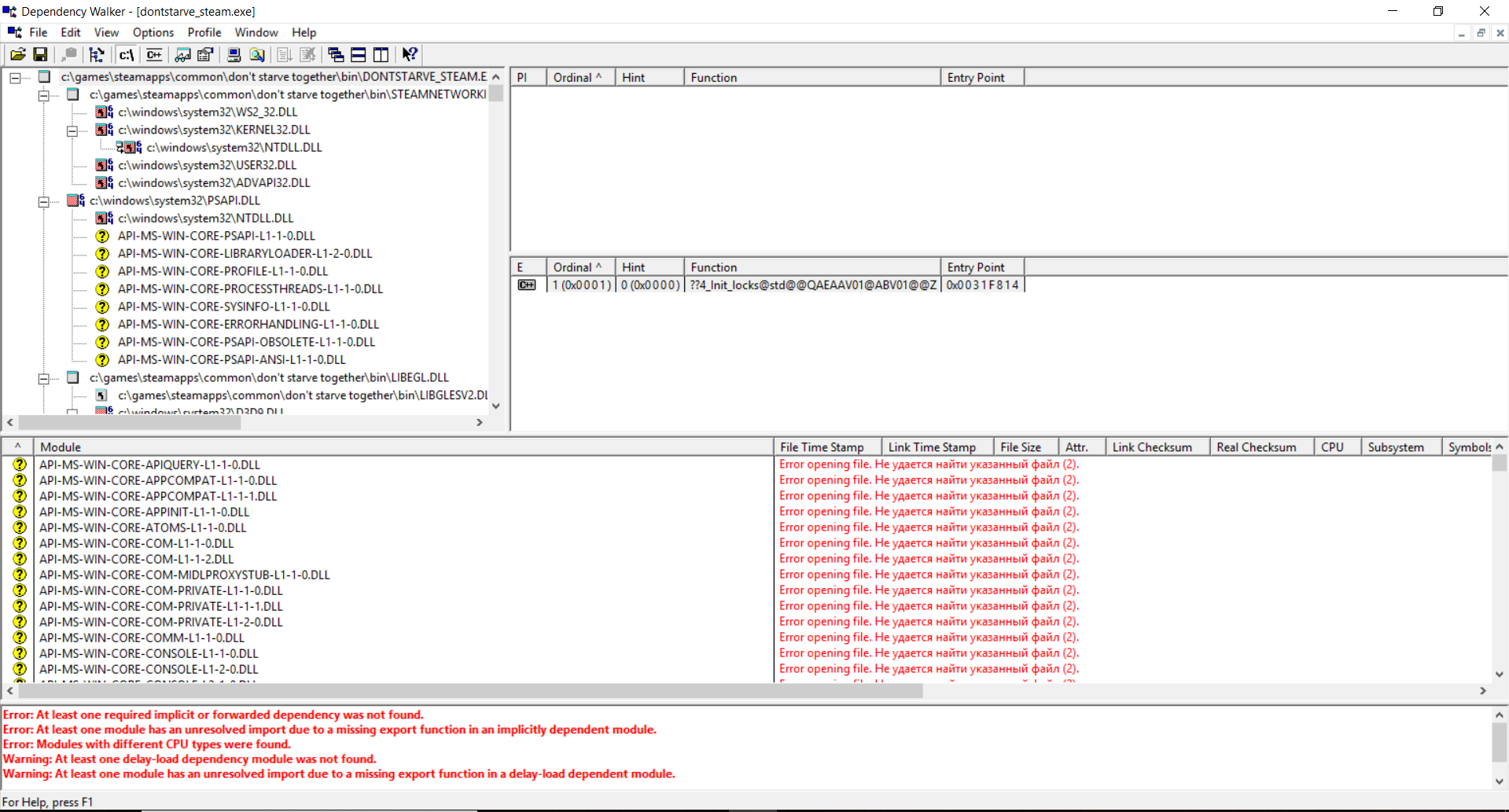Select WS2_32.DLL in module tree

point(208,112)
